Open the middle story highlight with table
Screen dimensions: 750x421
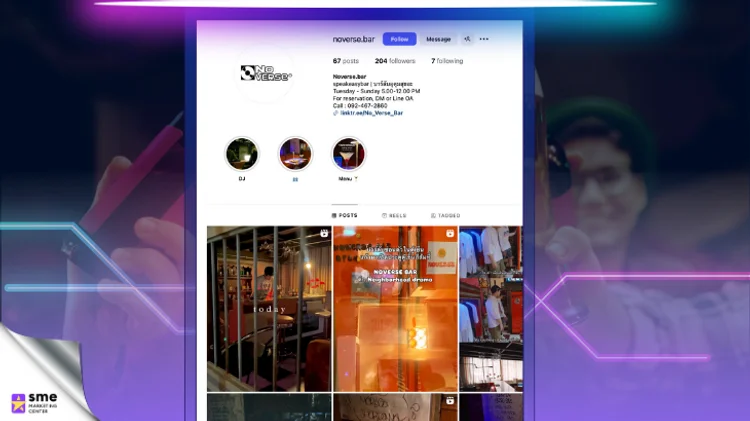pyautogui.click(x=295, y=154)
